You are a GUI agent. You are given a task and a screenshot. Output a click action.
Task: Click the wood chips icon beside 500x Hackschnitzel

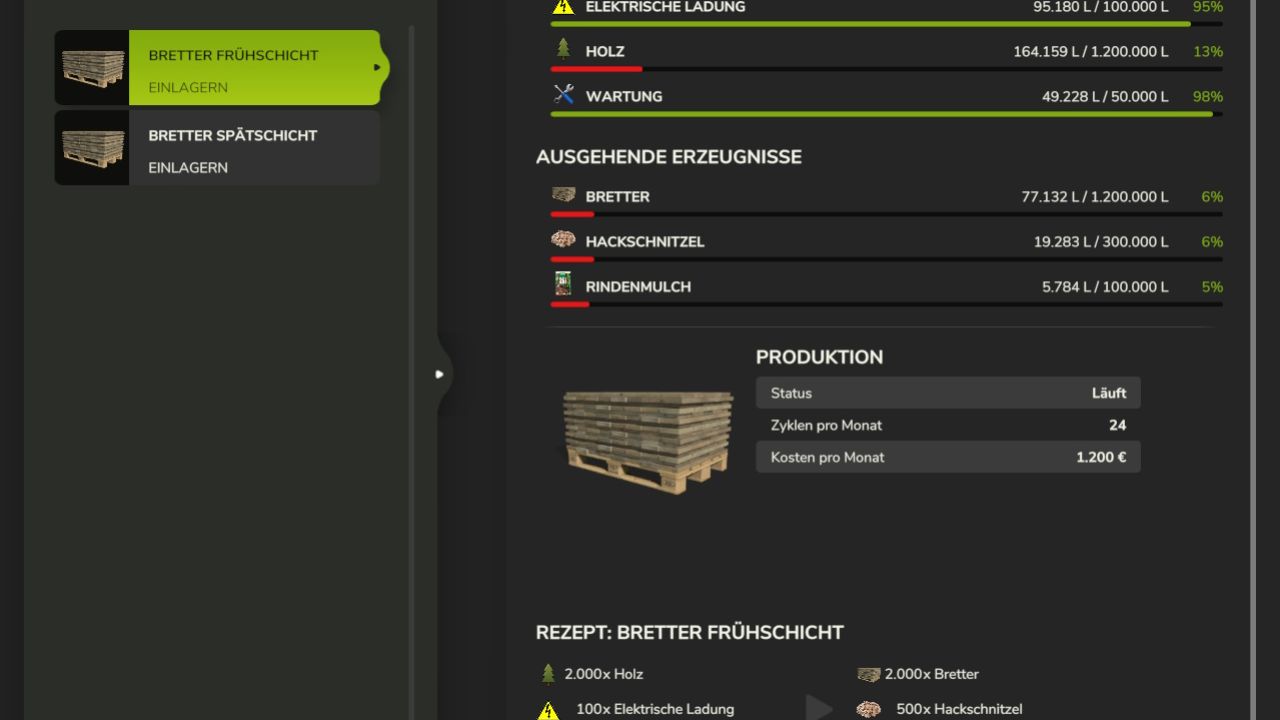point(868,709)
